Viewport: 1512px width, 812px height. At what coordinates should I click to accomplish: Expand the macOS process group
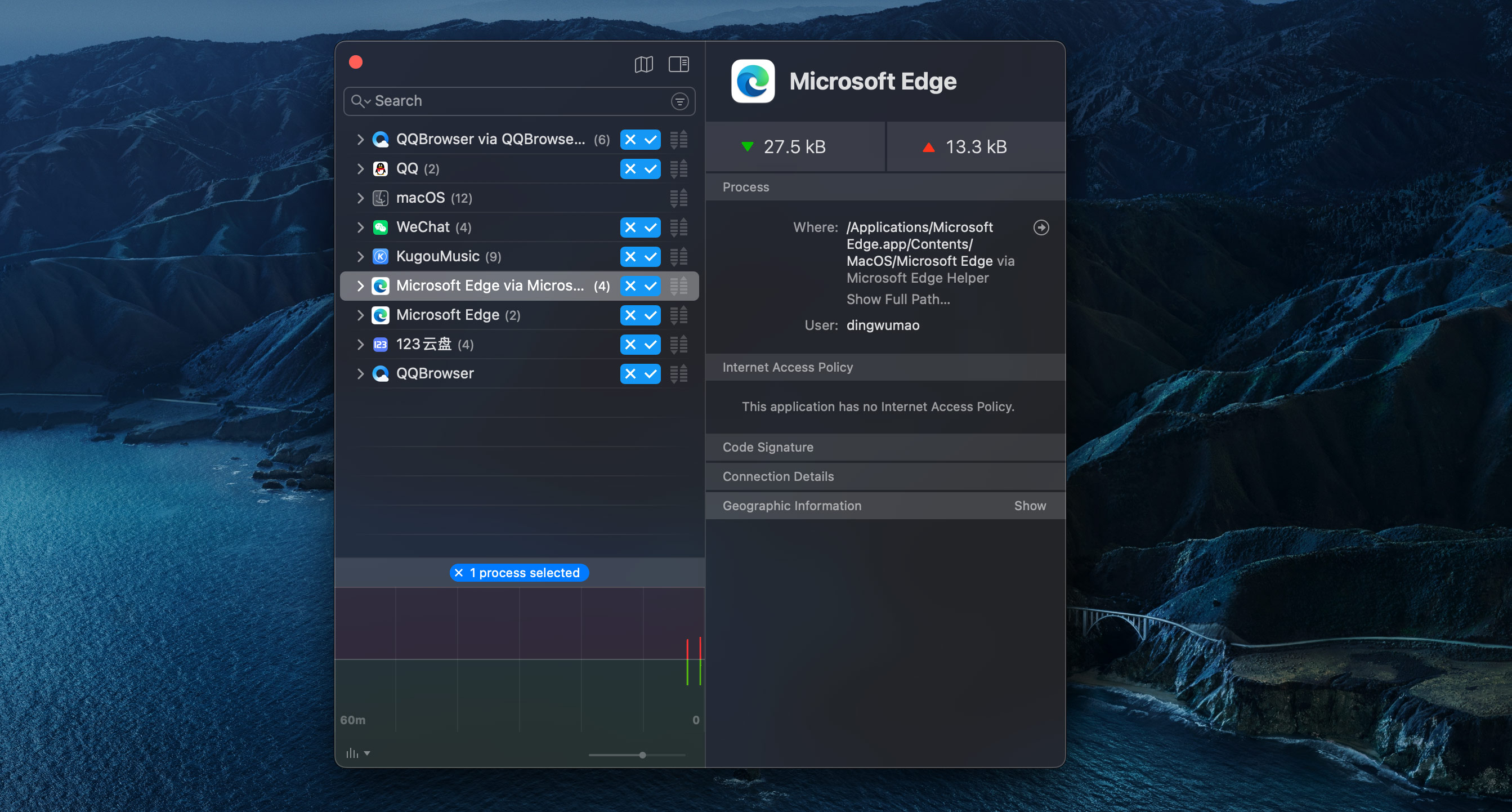pos(360,198)
